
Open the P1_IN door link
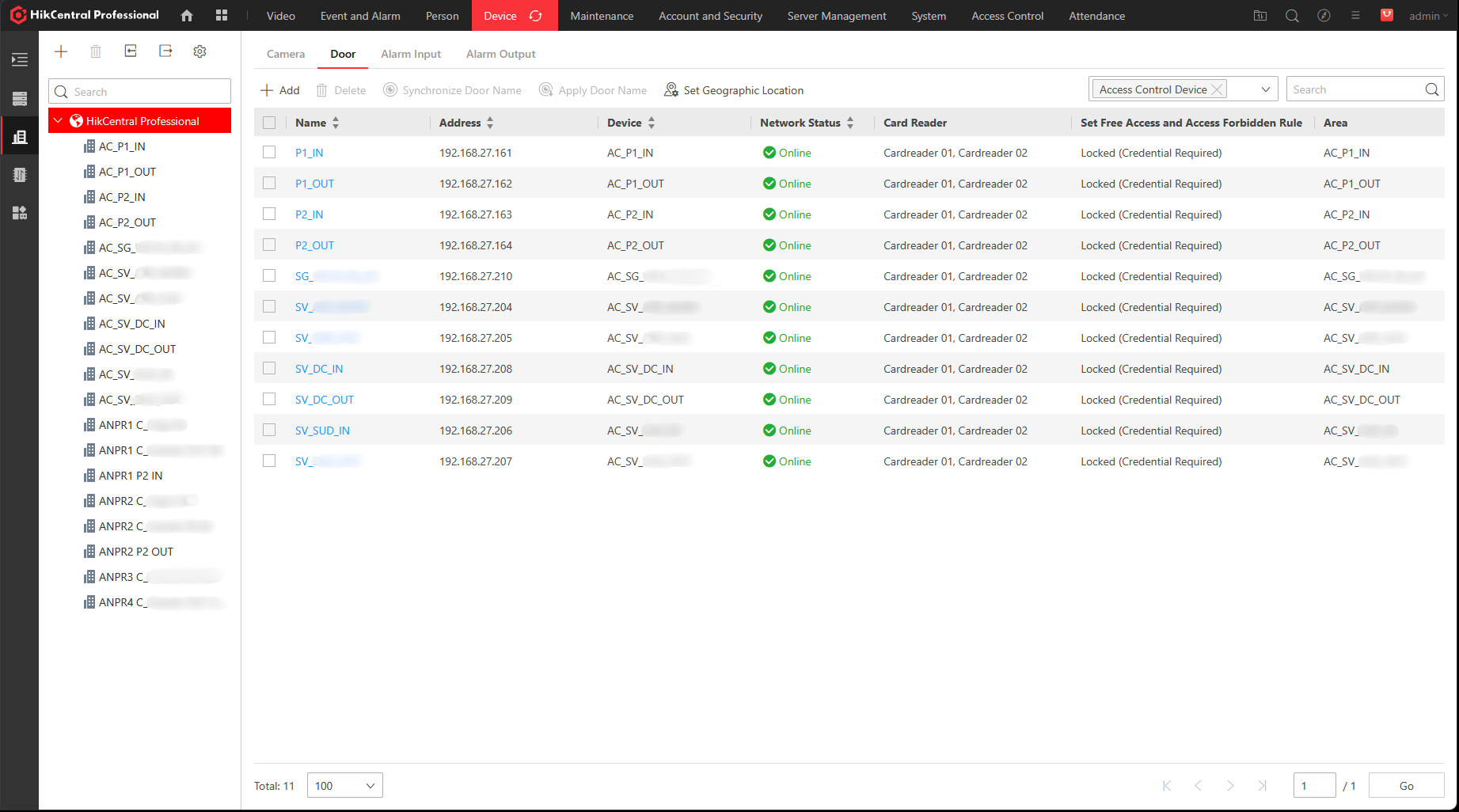pos(310,153)
